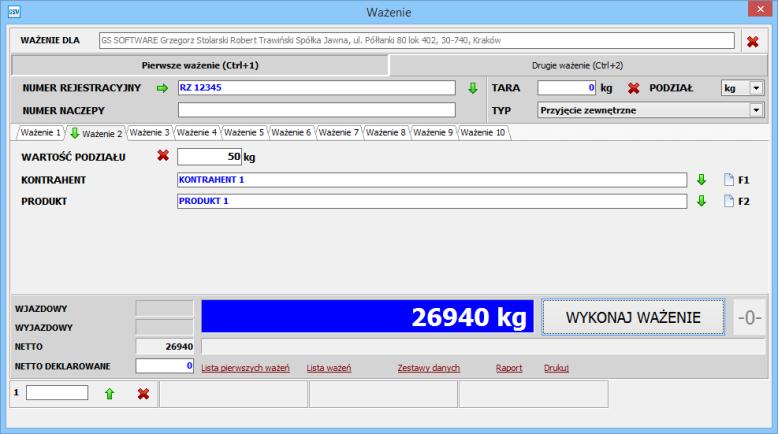Viewport: 778px width, 434px height.
Task: Click the Wartość podziału field showing 50
Action: 209,157
